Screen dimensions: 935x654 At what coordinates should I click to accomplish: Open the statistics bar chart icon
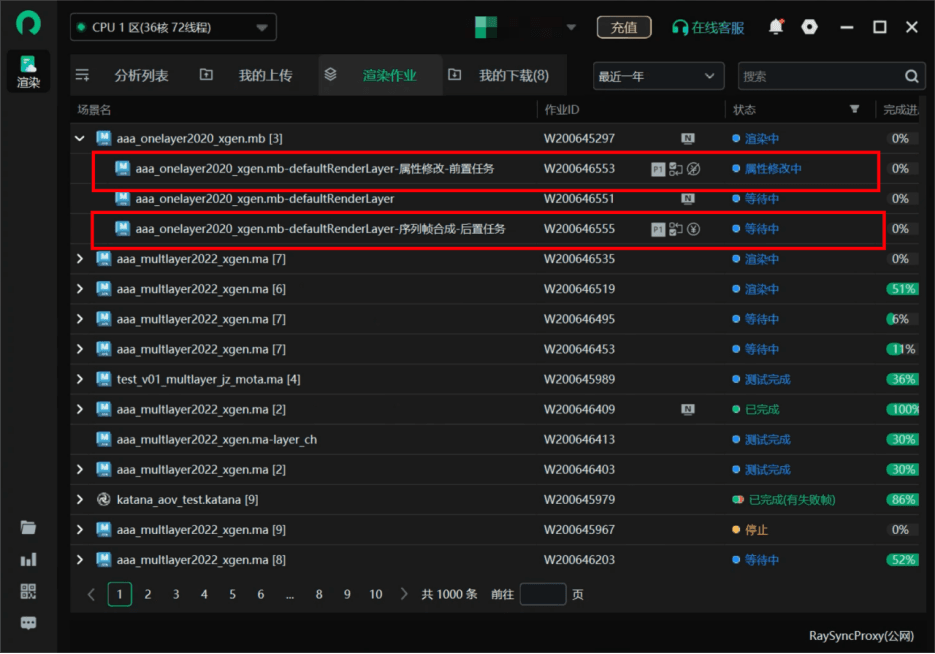(x=28, y=559)
